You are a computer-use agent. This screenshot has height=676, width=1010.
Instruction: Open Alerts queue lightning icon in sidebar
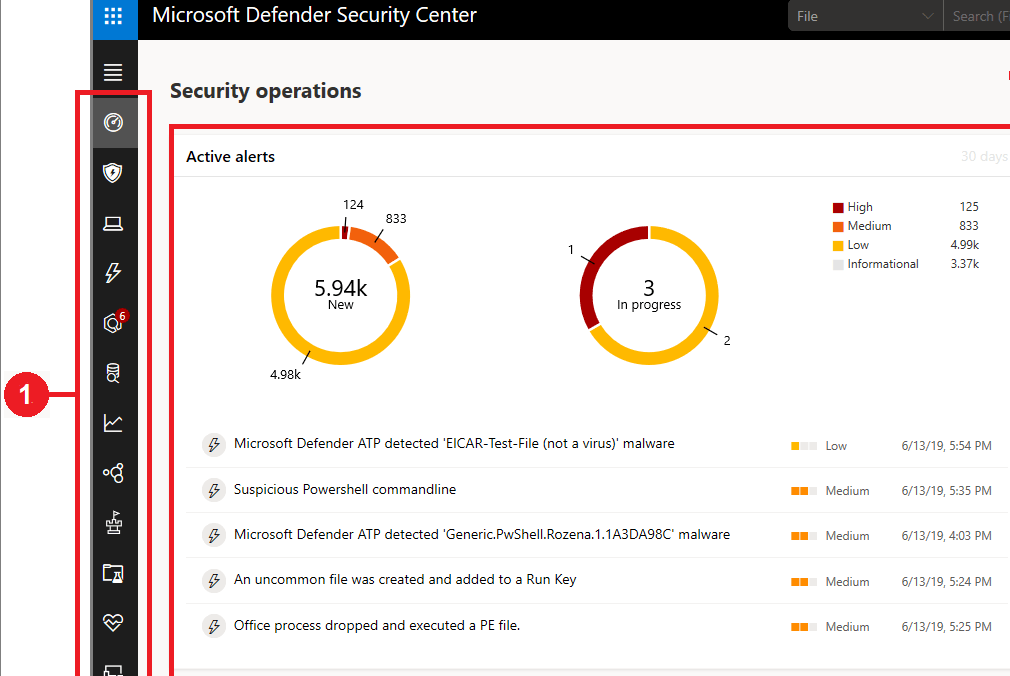pos(113,273)
